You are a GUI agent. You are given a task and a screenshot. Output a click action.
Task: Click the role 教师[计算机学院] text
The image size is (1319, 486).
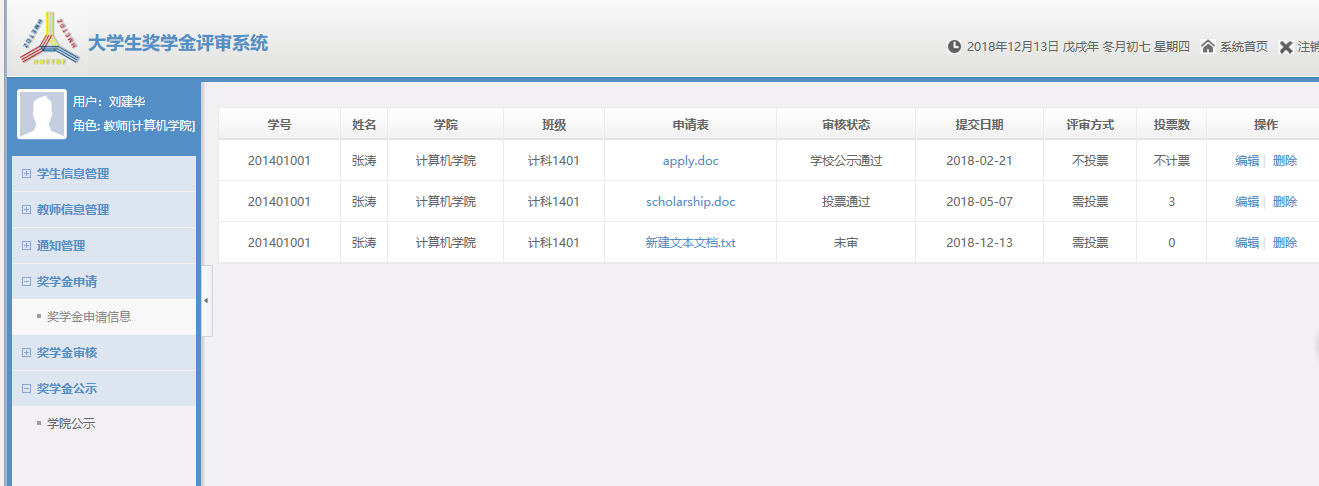point(149,126)
